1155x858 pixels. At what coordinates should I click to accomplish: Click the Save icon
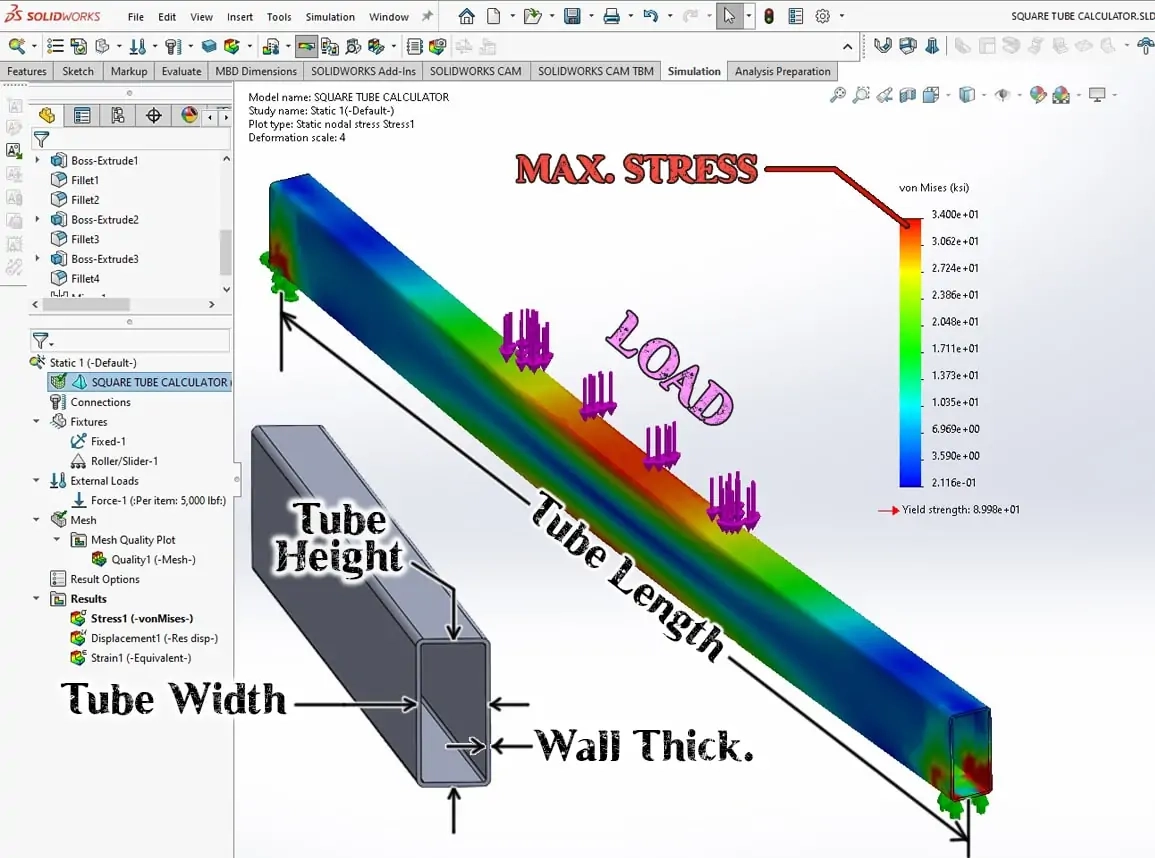click(572, 16)
